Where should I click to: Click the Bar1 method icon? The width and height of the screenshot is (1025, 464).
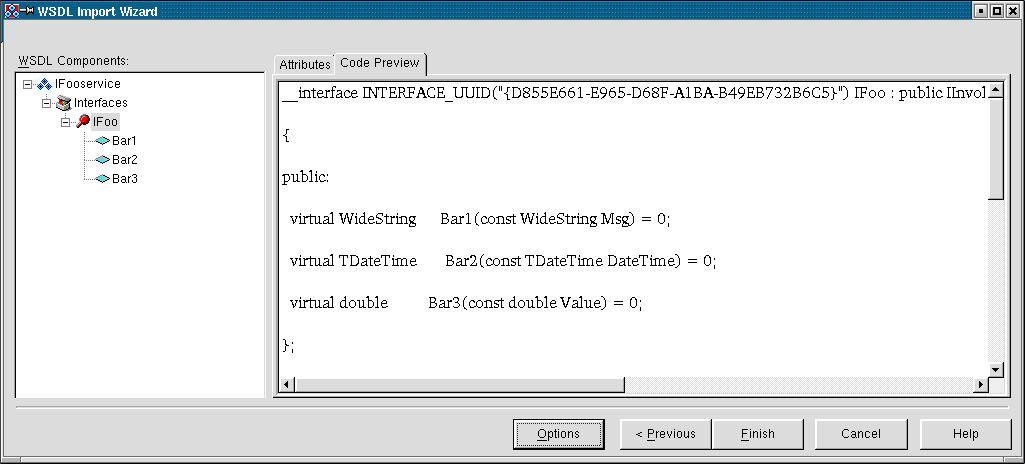102,141
